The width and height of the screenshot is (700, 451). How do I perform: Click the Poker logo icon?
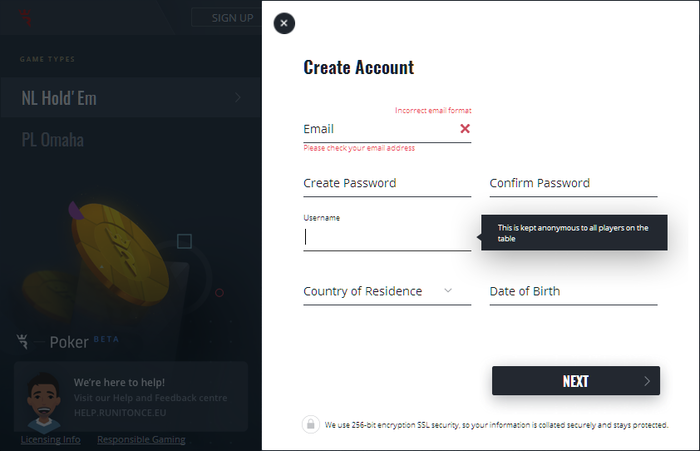(x=23, y=342)
